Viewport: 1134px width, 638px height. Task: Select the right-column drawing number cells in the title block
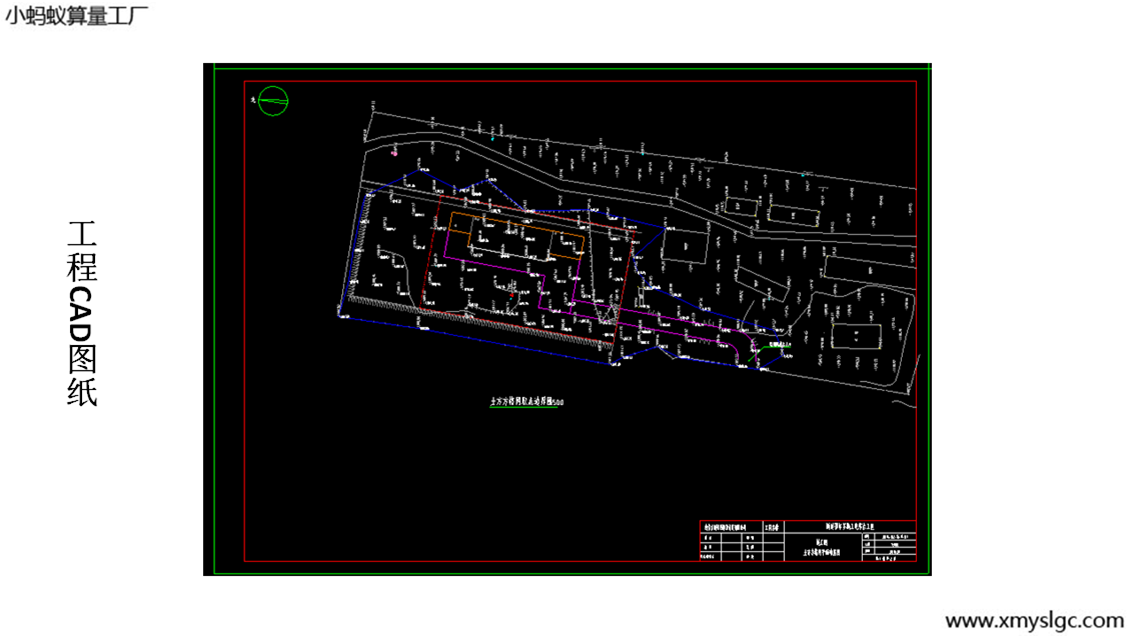pyautogui.click(x=895, y=544)
